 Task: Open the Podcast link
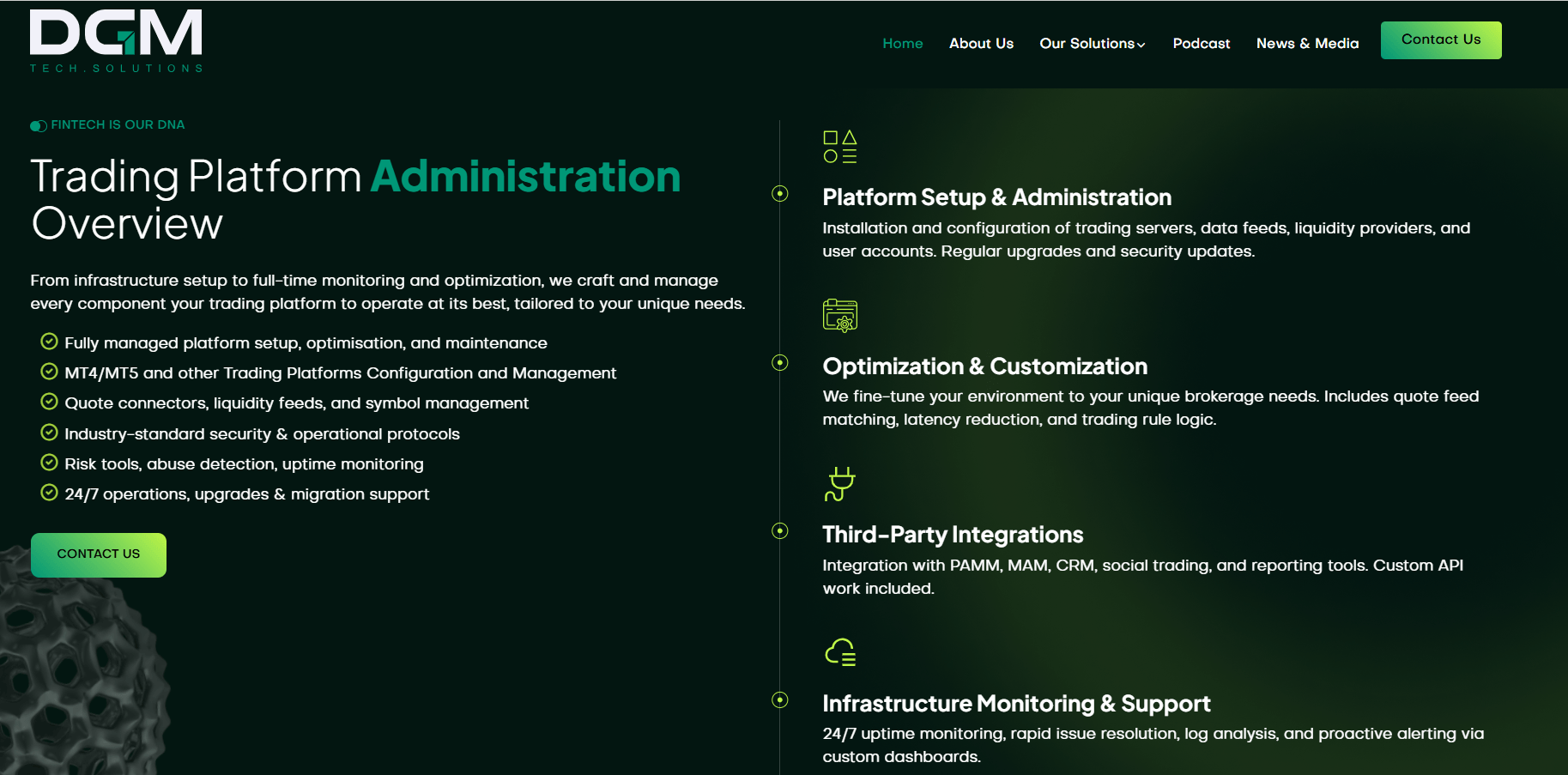[x=1202, y=44]
